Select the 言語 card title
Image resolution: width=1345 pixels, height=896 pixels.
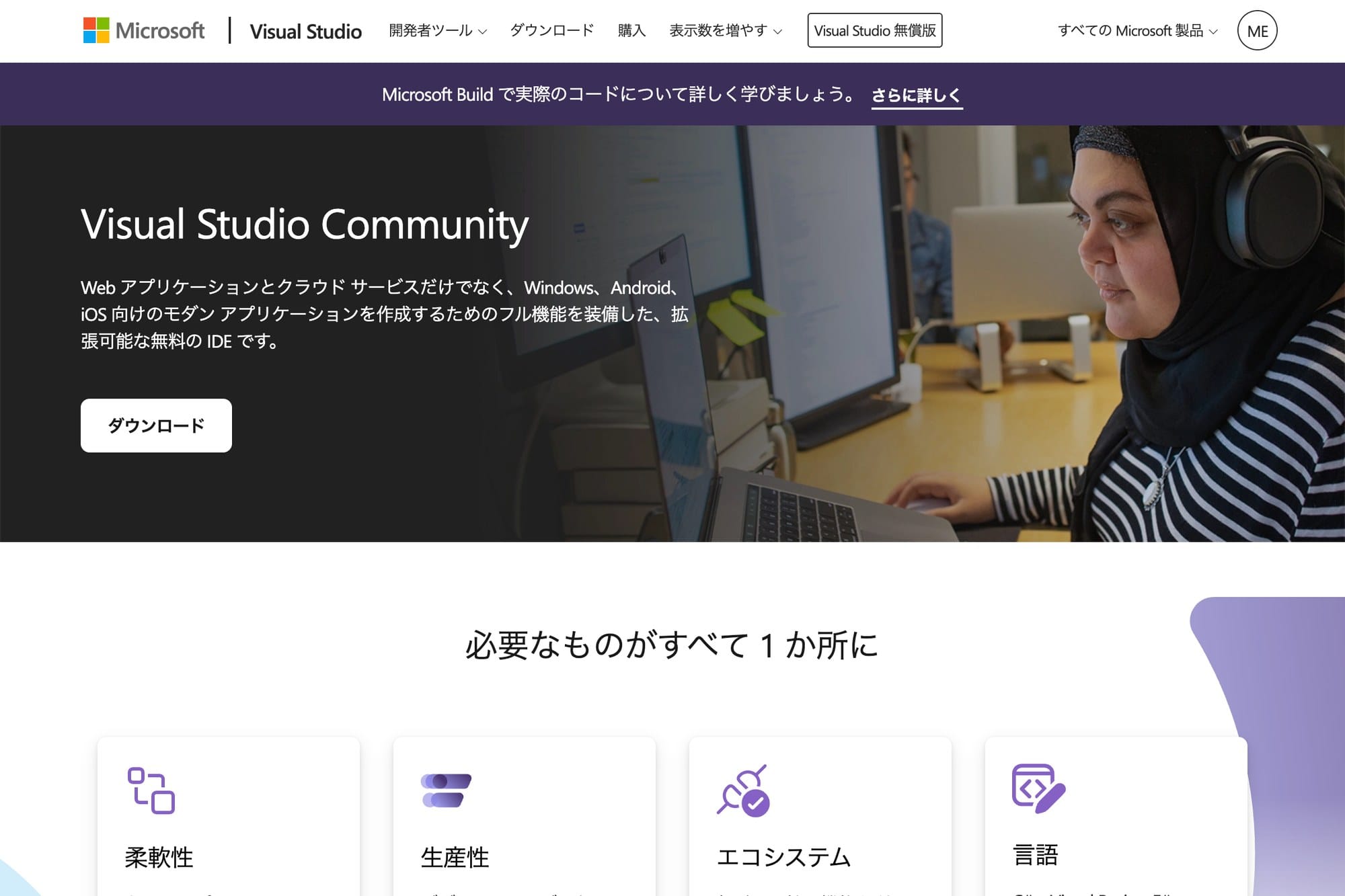pyautogui.click(x=1035, y=856)
